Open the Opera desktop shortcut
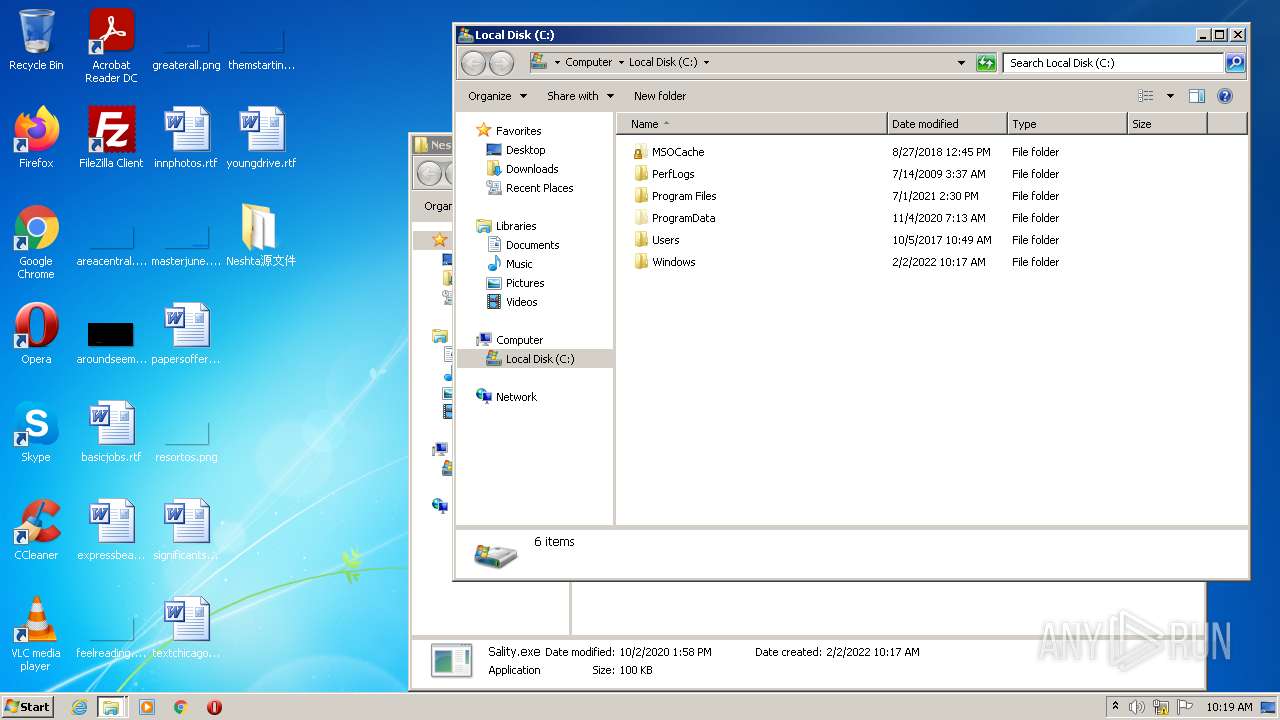The width and height of the screenshot is (1280, 720). pyautogui.click(x=36, y=333)
